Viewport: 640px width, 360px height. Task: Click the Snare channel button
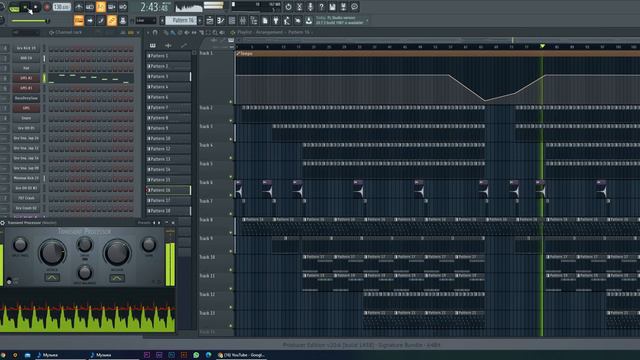[x=26, y=118]
